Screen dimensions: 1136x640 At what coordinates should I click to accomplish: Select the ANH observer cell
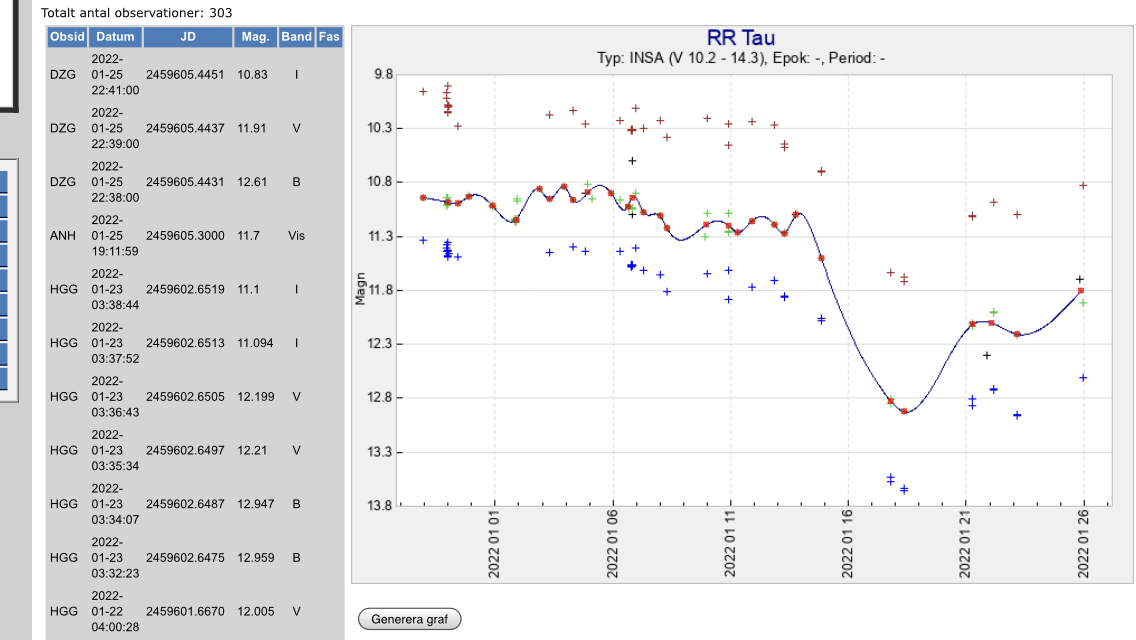click(63, 235)
